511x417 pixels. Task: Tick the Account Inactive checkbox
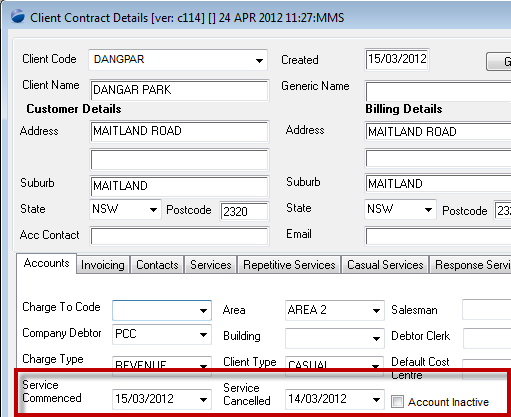click(x=397, y=402)
